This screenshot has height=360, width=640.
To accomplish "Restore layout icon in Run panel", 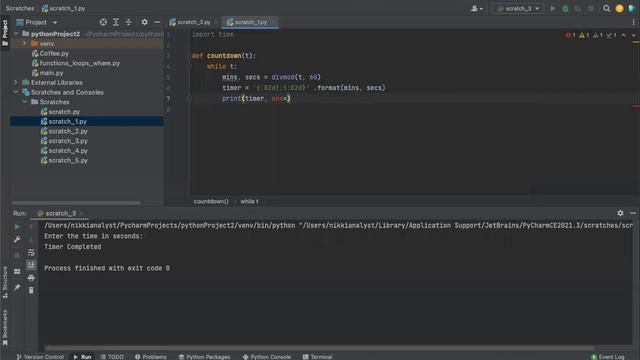I will tap(17, 271).
